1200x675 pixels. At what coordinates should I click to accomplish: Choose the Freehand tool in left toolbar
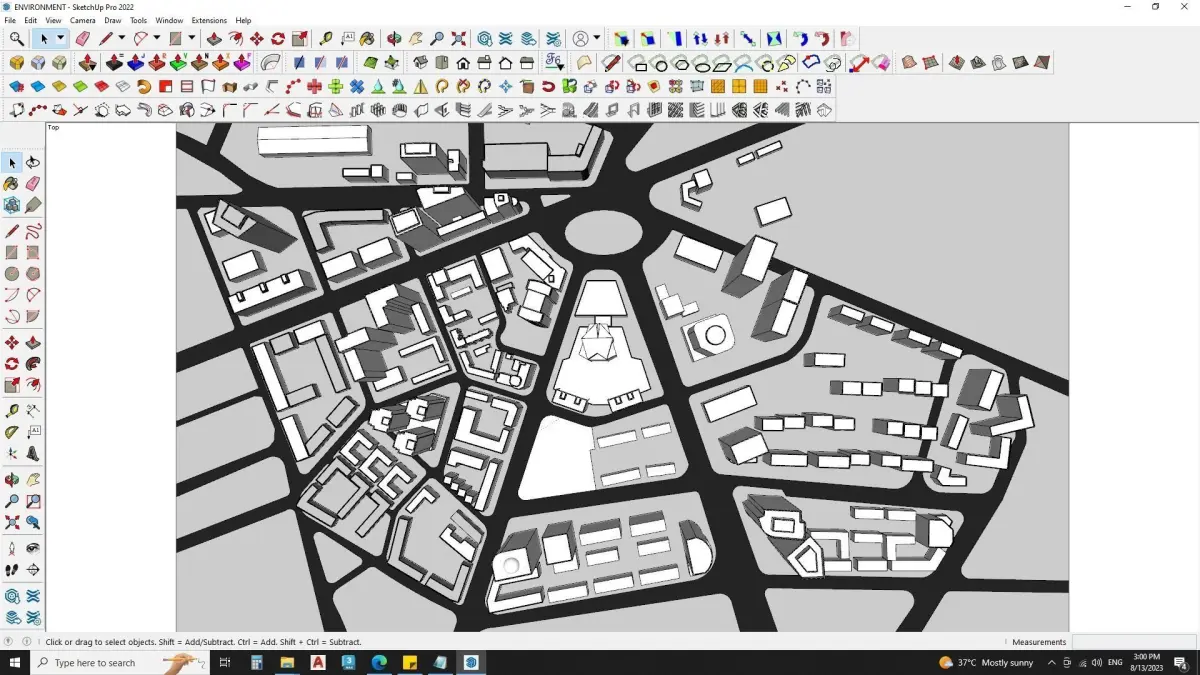(33, 231)
